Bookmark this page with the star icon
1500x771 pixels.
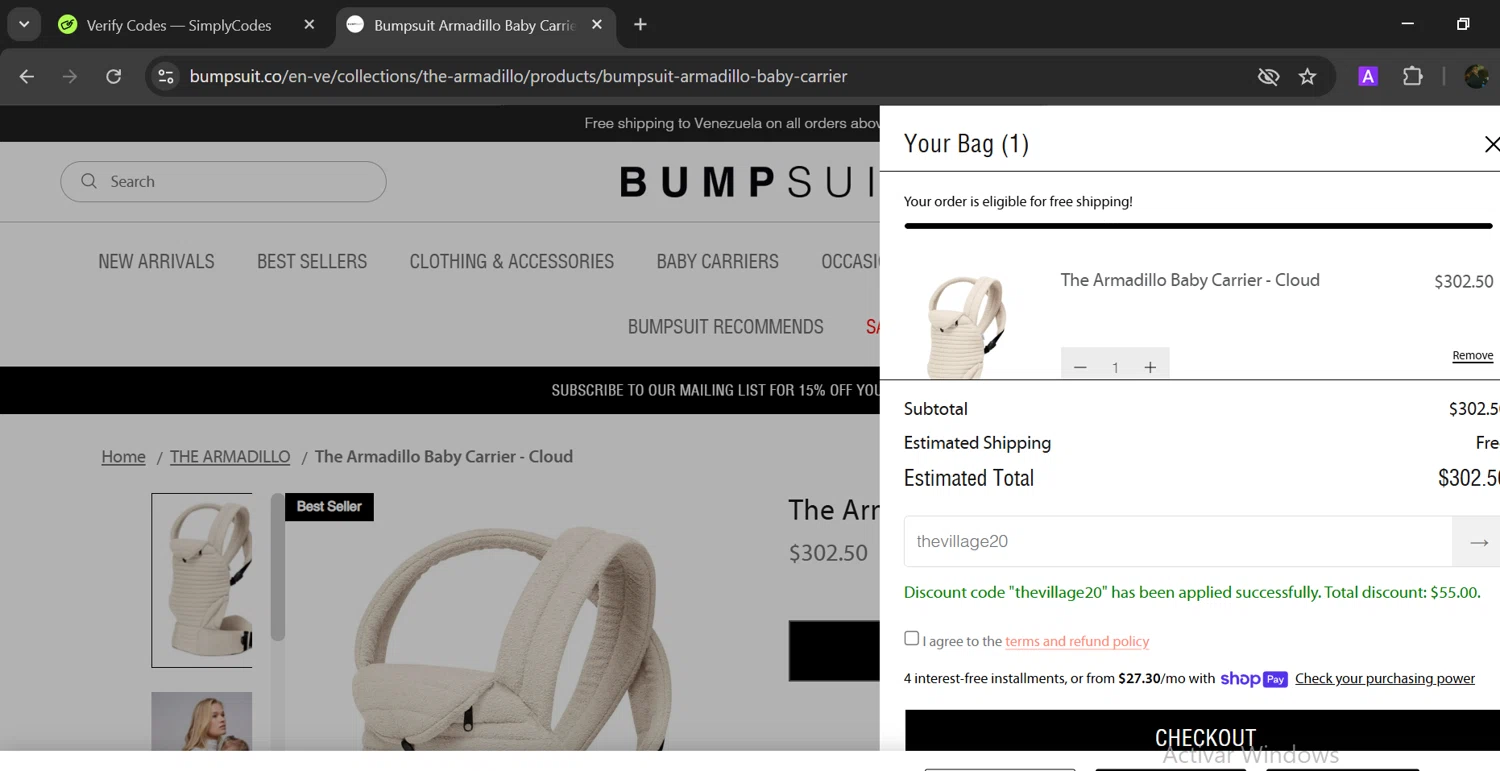(1307, 76)
